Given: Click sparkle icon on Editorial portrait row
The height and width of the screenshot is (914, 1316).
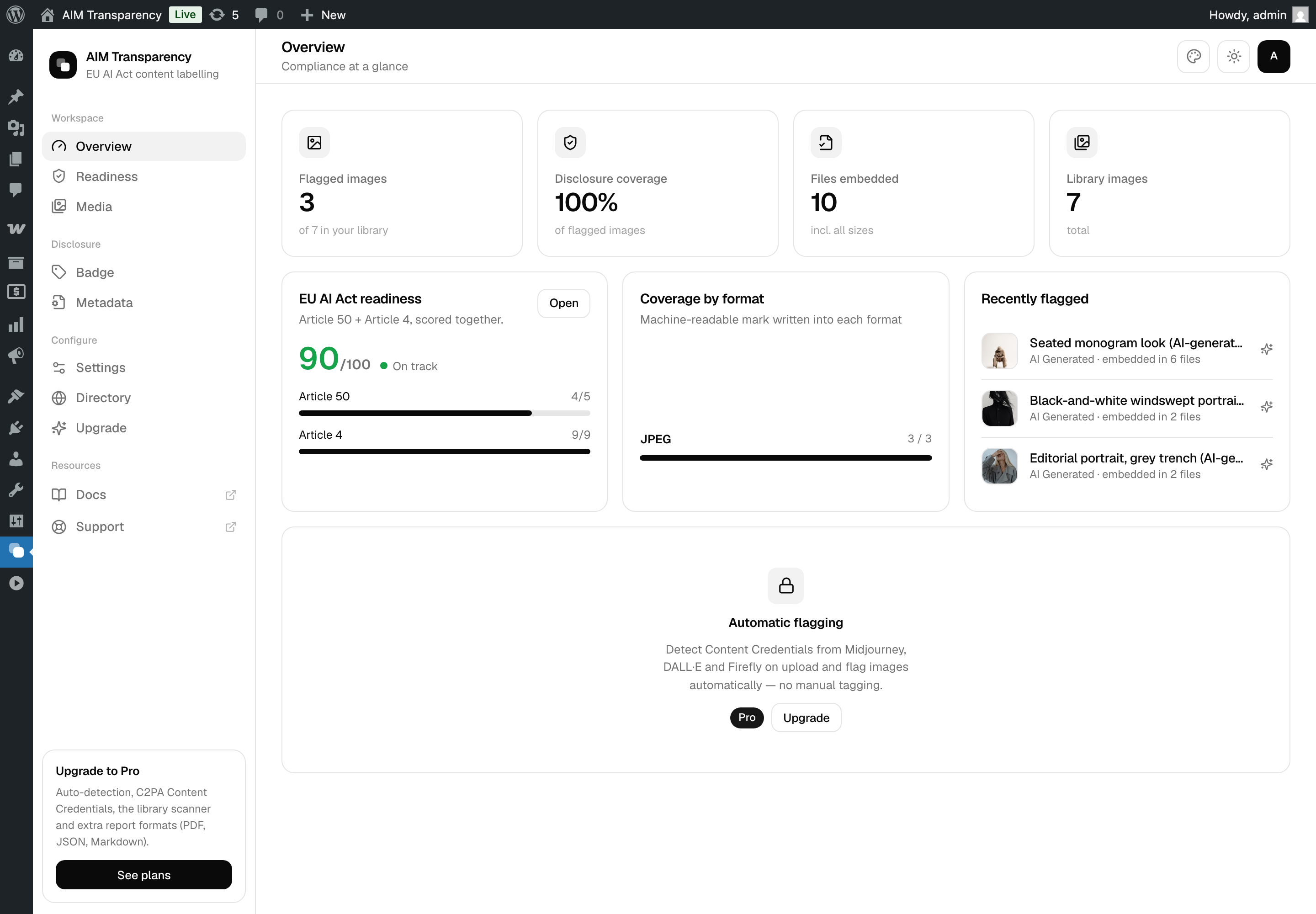Looking at the screenshot, I should coord(1266,464).
